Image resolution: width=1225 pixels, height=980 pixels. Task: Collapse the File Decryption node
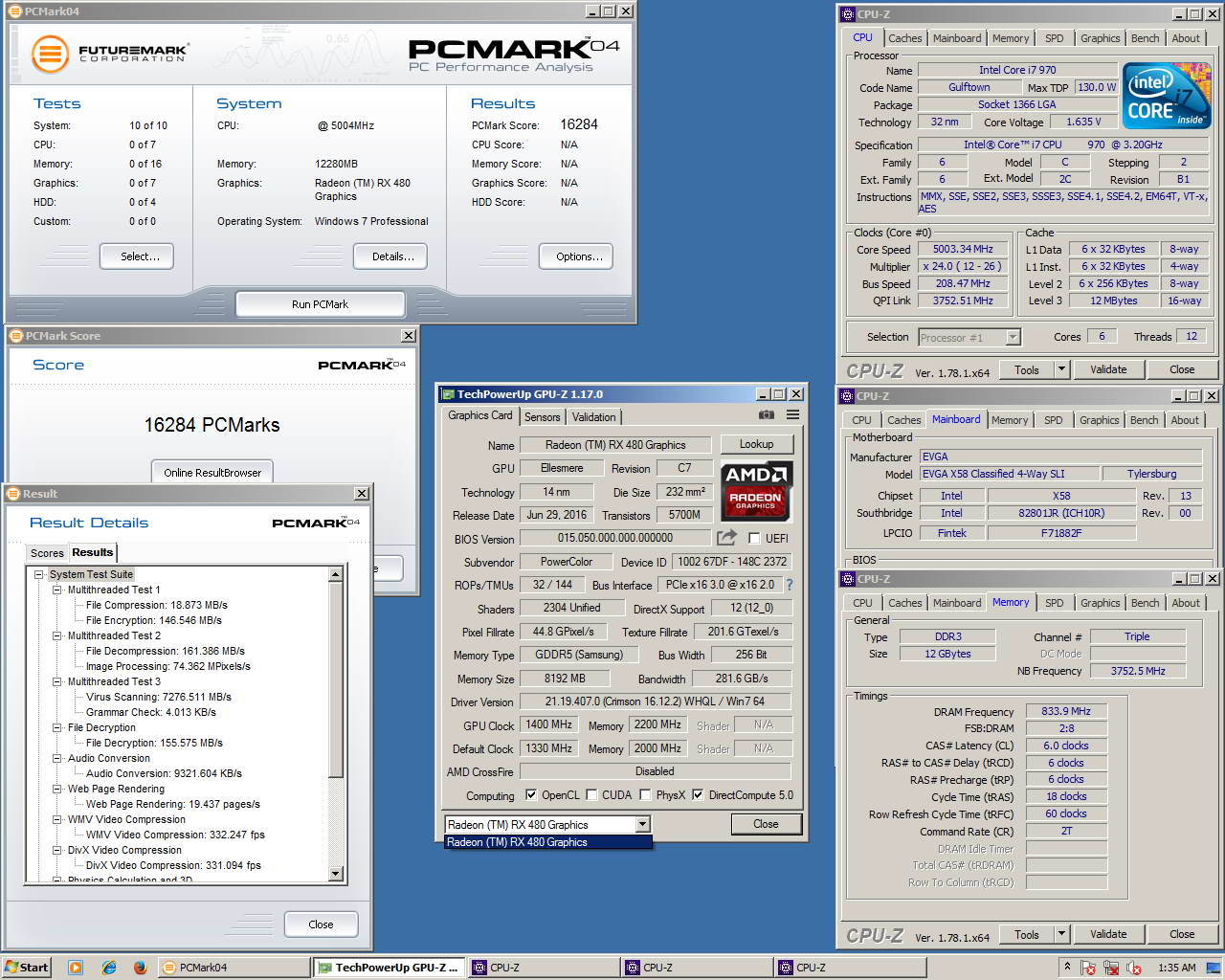tap(57, 727)
